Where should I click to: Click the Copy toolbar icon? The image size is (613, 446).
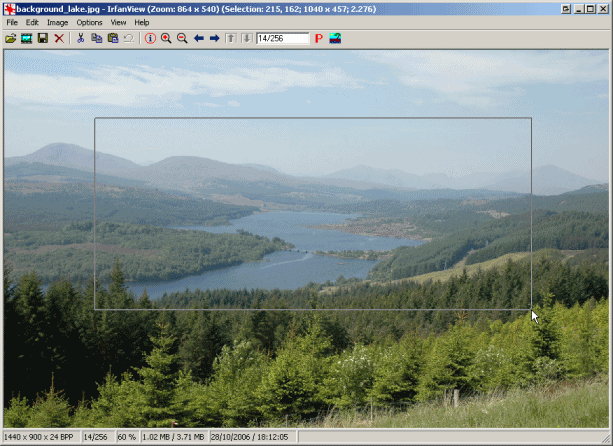[97, 38]
